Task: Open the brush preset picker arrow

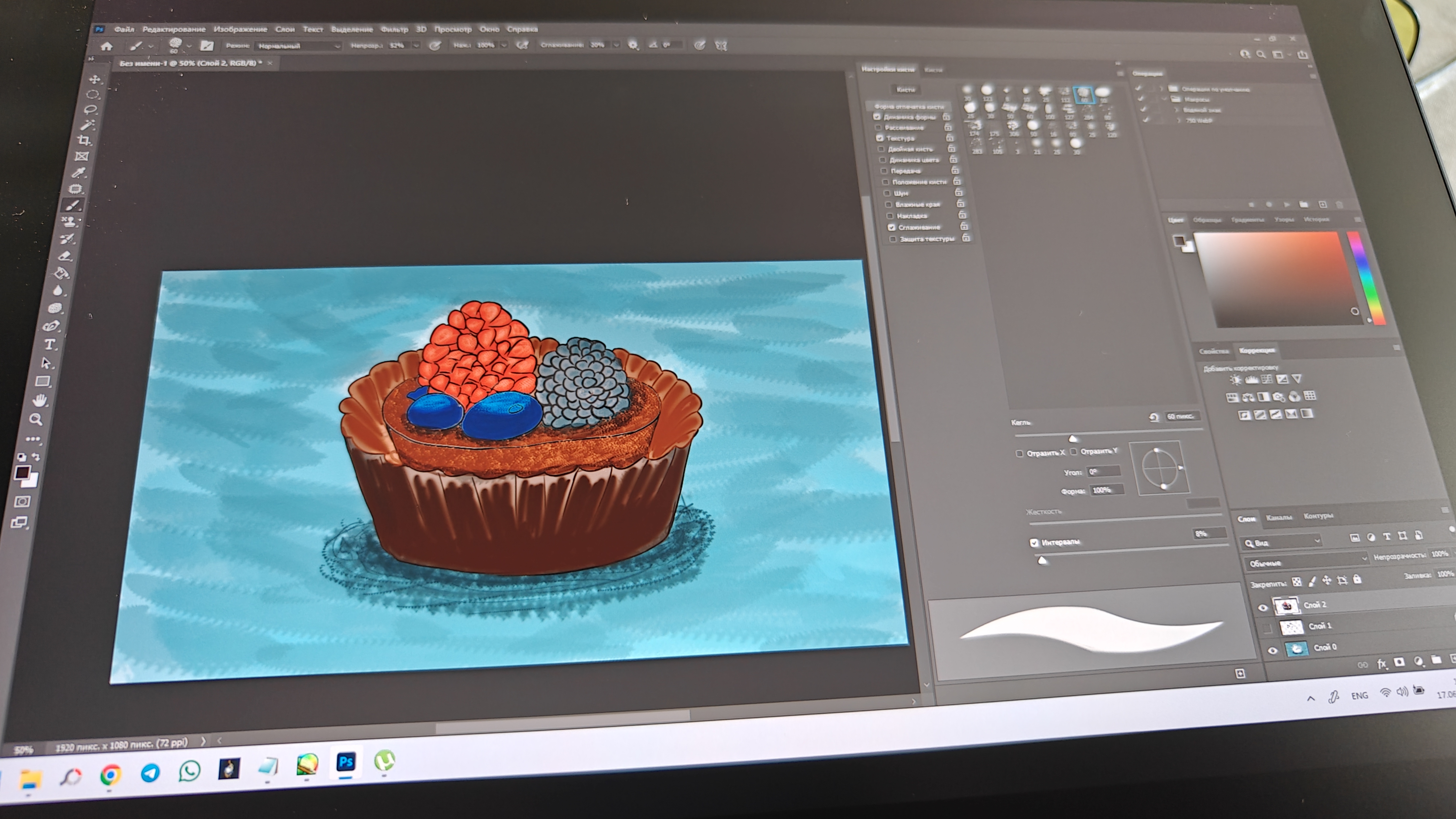Action: pos(189,45)
